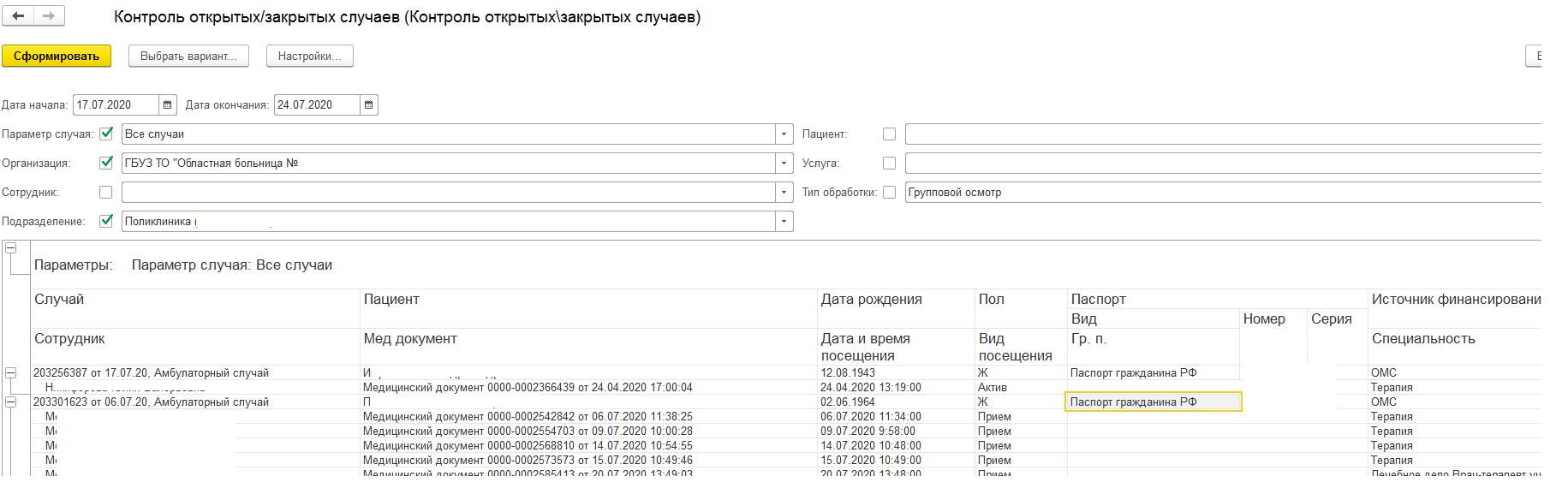Uncheck the Организация checkbox

point(106,163)
